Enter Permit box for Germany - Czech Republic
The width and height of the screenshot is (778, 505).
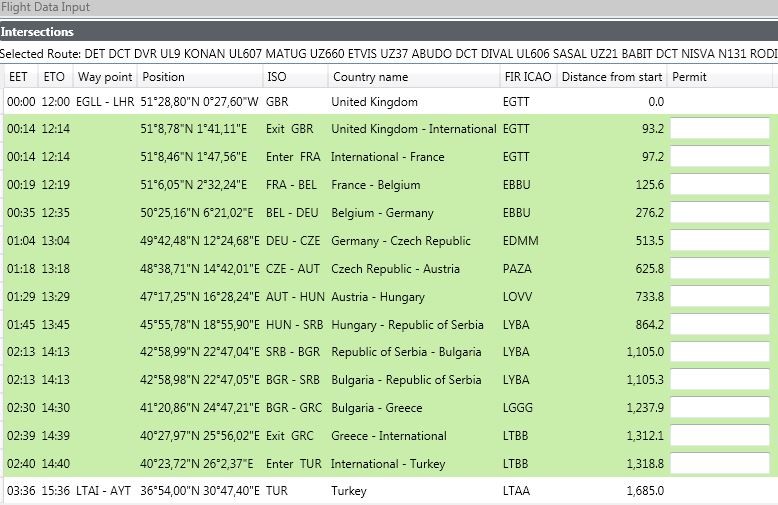(x=719, y=241)
